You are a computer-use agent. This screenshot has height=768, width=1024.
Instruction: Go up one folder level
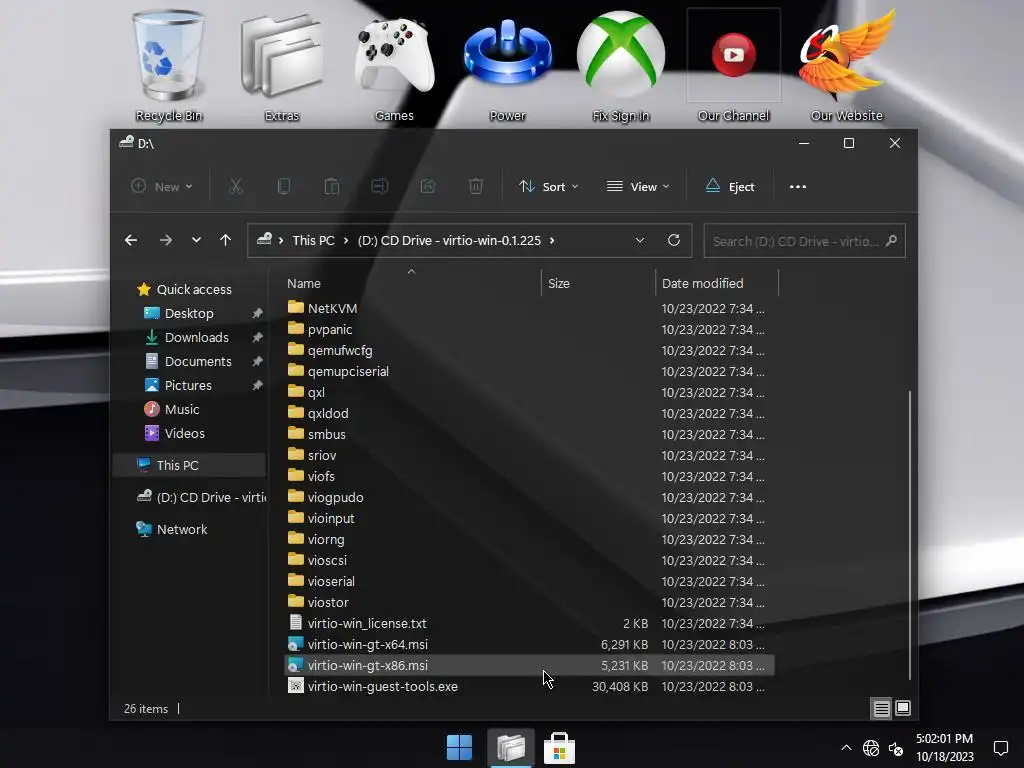coord(225,240)
